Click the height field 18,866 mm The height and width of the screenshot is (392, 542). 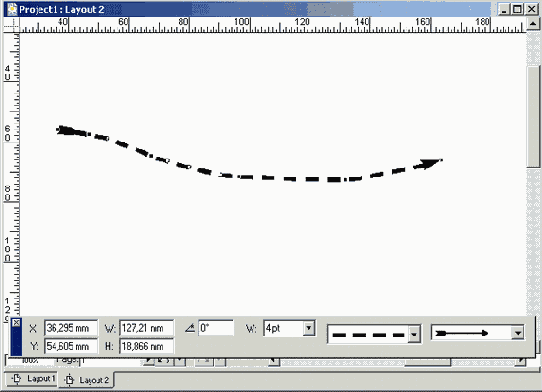(146, 346)
